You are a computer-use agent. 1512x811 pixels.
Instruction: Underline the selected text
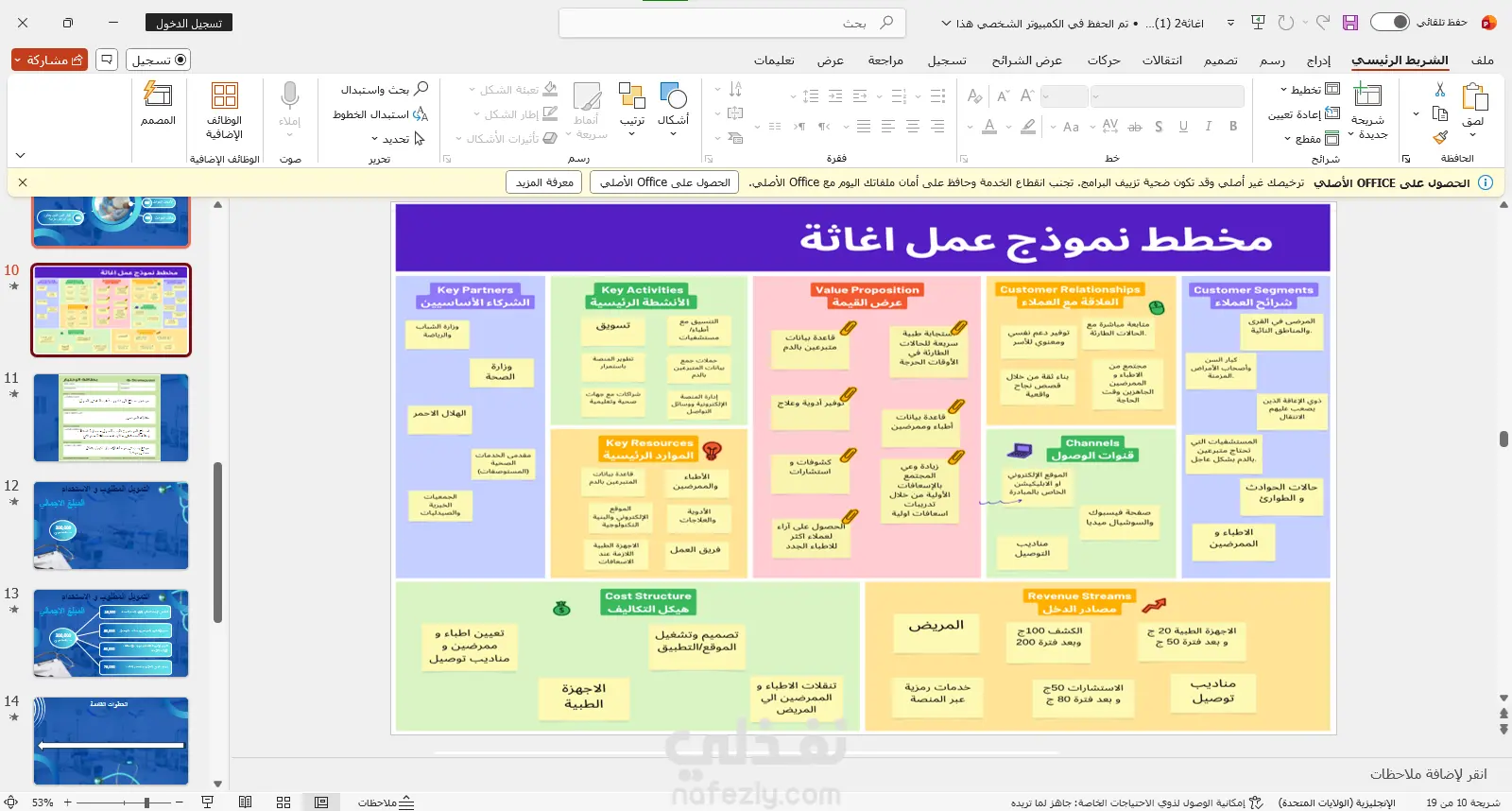tap(1183, 127)
